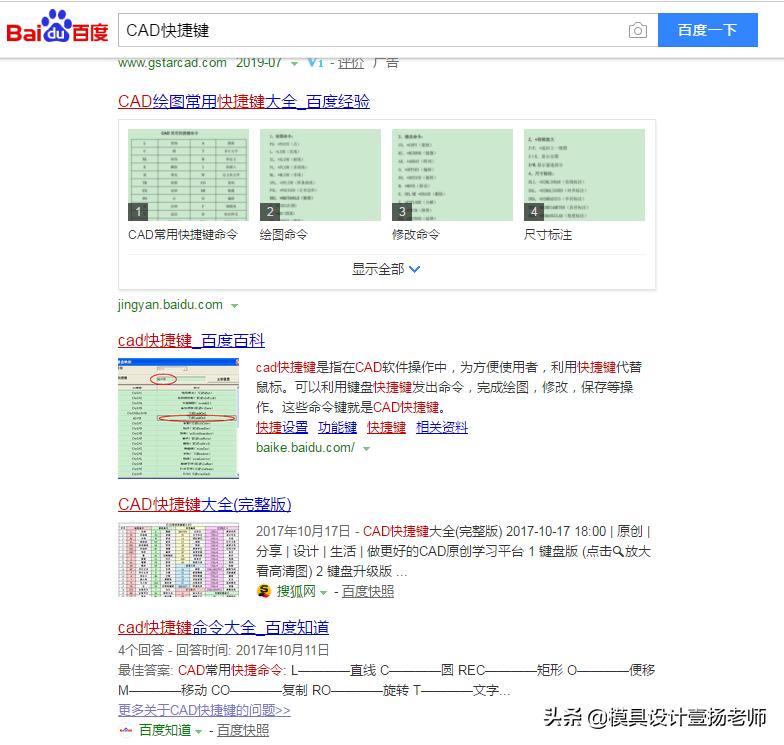Click 搜狐网 source text
Screen dimensions: 784x745
296,592
